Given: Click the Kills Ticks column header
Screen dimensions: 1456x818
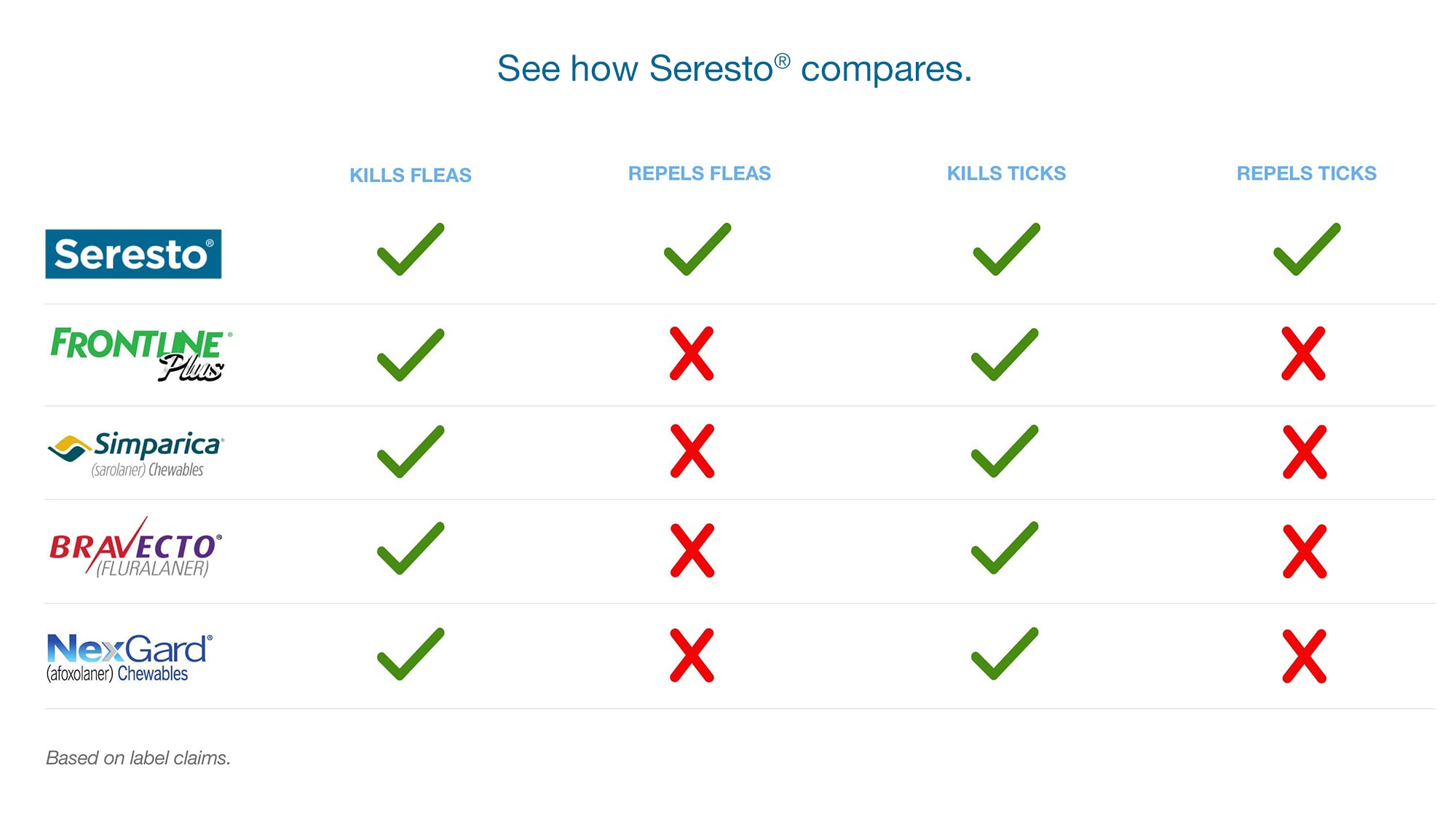Looking at the screenshot, I should (1006, 173).
